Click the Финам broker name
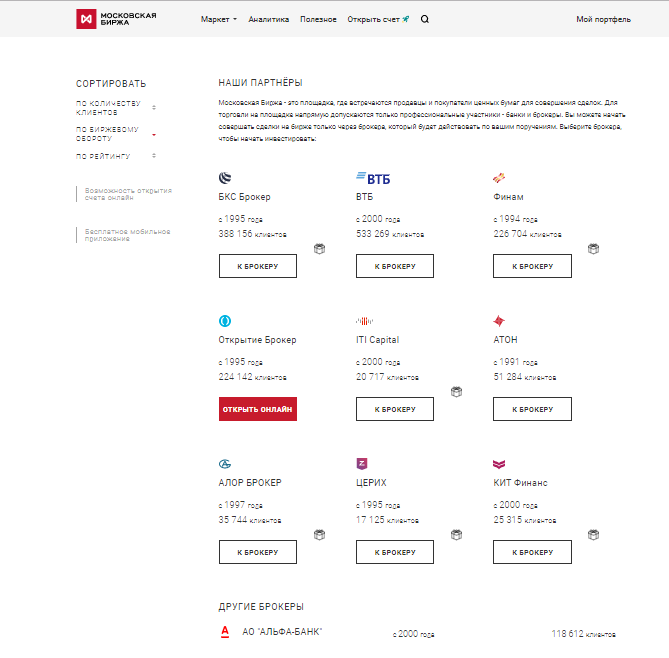Viewport: 669px width, 658px height. (508, 197)
